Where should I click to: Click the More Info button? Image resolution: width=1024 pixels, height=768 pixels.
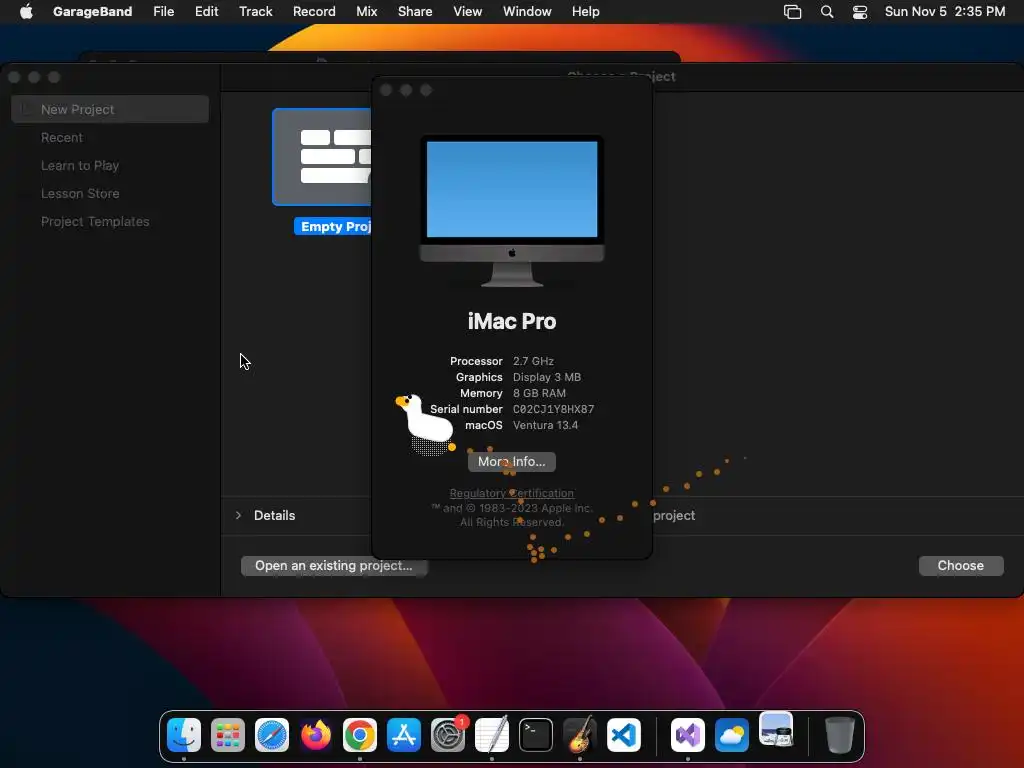pyautogui.click(x=512, y=462)
